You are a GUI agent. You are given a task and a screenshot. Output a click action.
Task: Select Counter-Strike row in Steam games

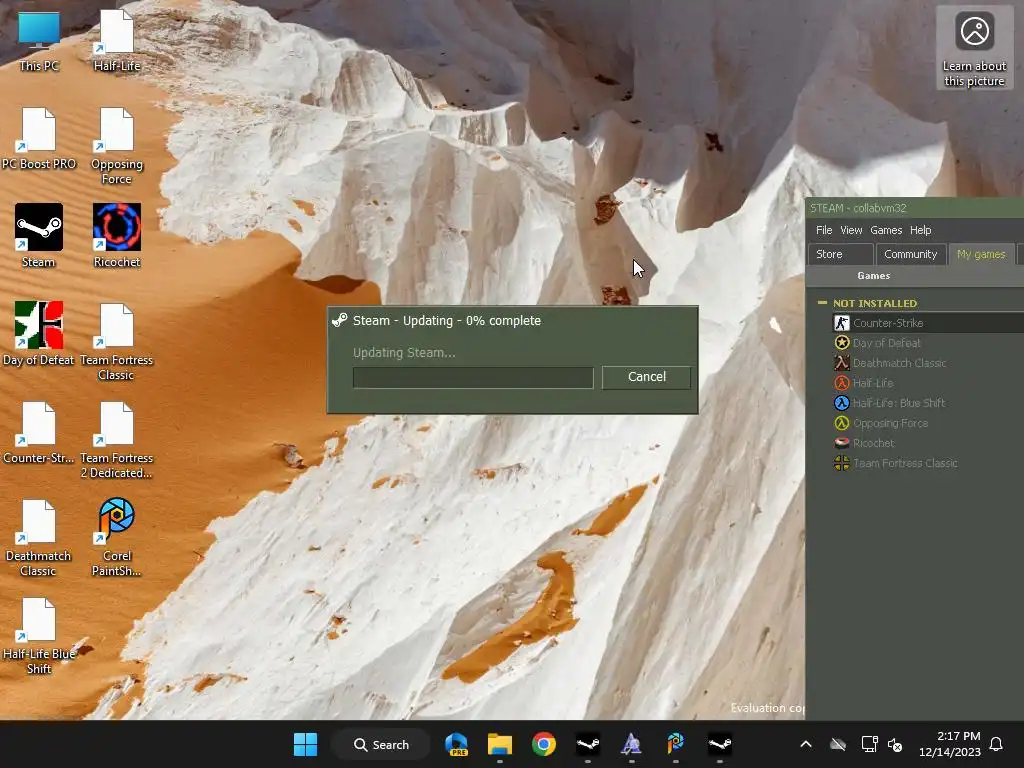(x=929, y=323)
